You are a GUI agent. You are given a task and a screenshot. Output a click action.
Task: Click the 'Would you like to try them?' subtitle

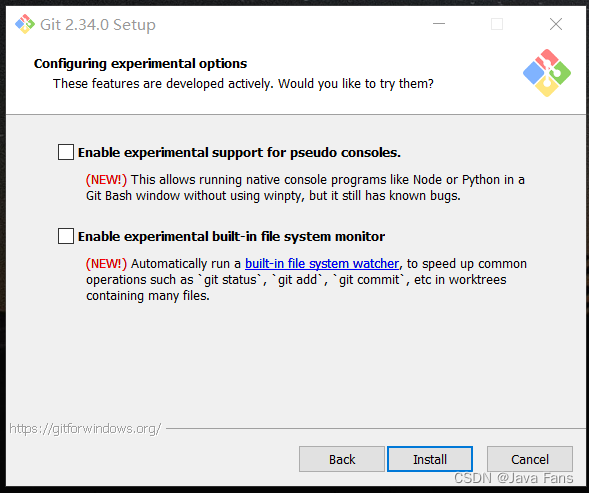point(356,83)
